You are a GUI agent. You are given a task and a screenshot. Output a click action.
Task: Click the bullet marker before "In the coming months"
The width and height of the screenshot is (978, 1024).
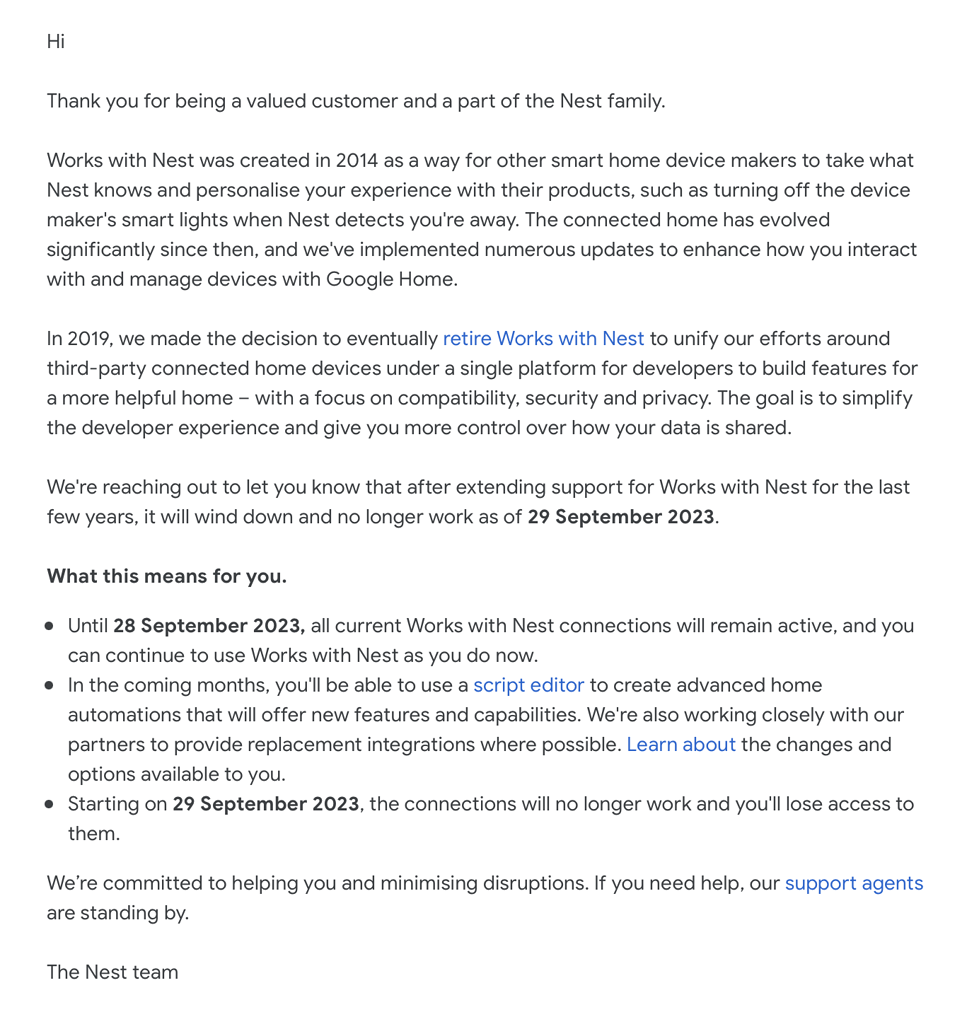point(49,685)
